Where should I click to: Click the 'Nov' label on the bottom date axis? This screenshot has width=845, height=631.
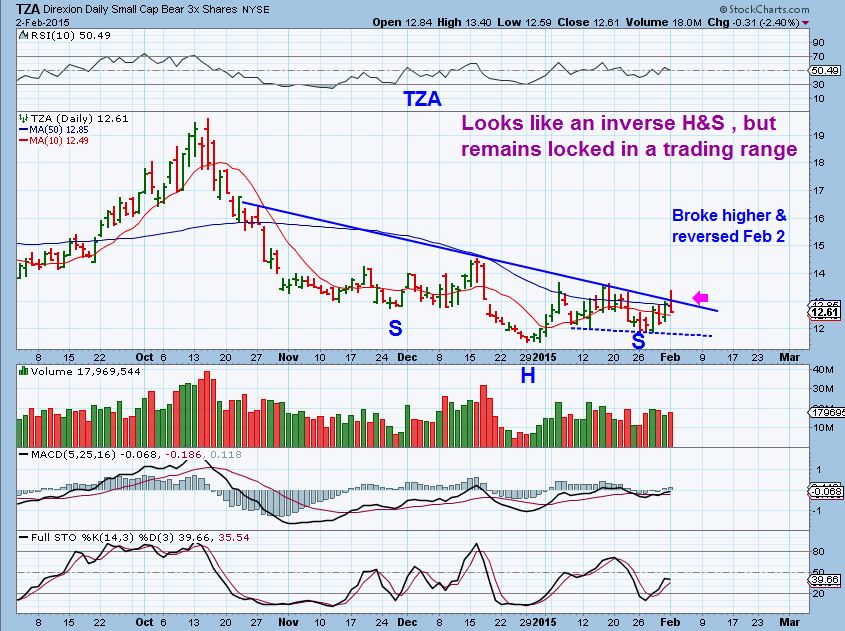(288, 622)
